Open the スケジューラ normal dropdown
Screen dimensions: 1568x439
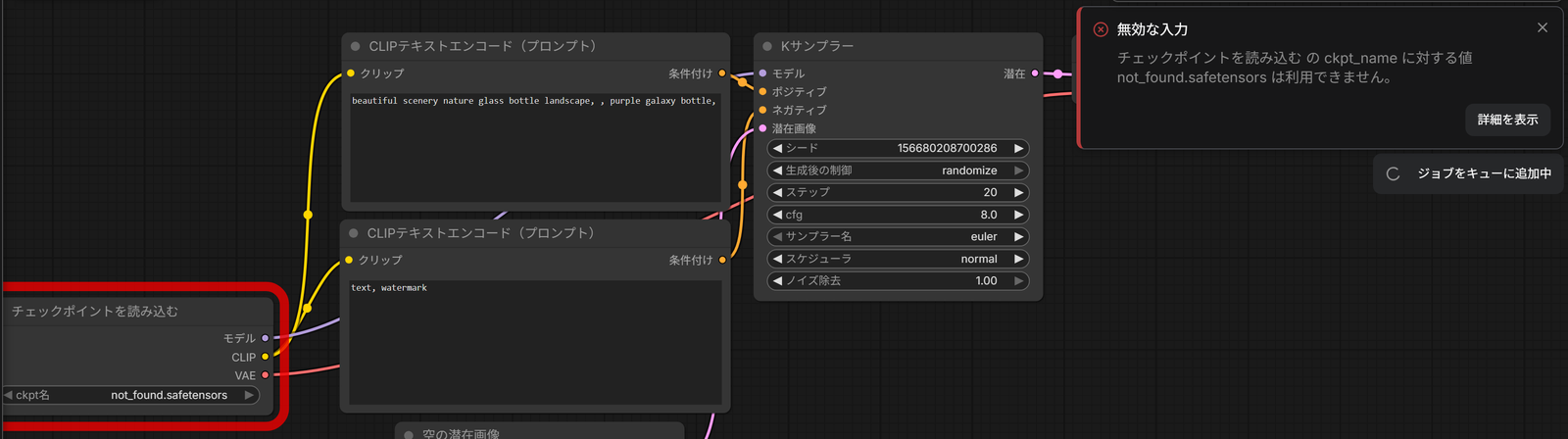click(898, 259)
